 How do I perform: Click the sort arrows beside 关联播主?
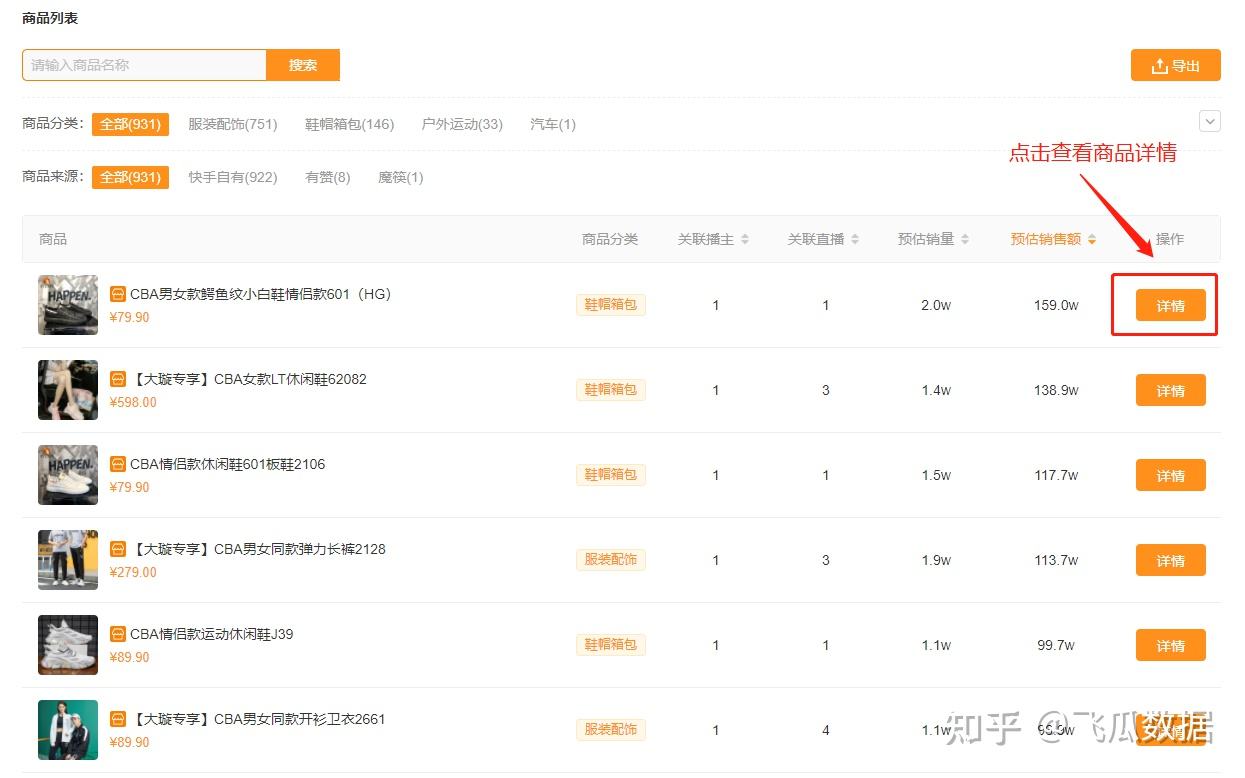click(x=742, y=239)
